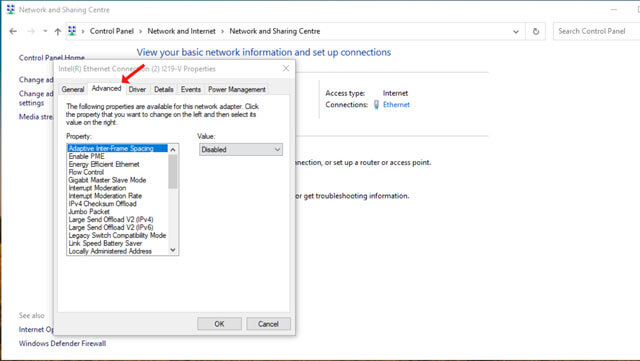Minimize the Network and Sharing Centre window
This screenshot has height=361, width=640.
coord(613,9)
